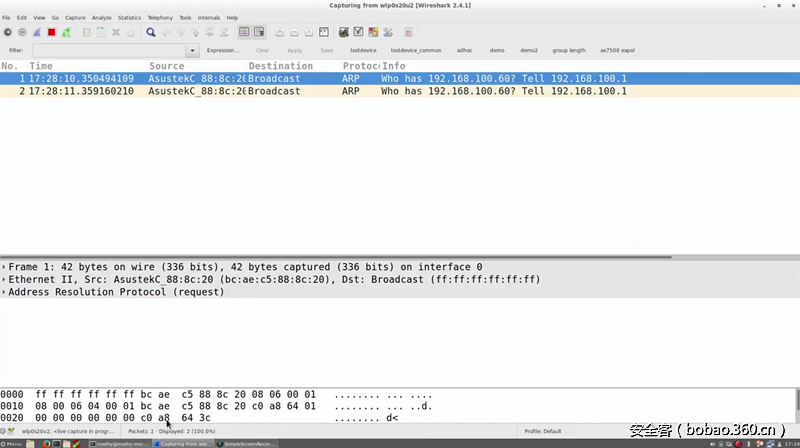This screenshot has width=800, height=448.
Task: Open capture options toolbar icon
Action: point(22,32)
